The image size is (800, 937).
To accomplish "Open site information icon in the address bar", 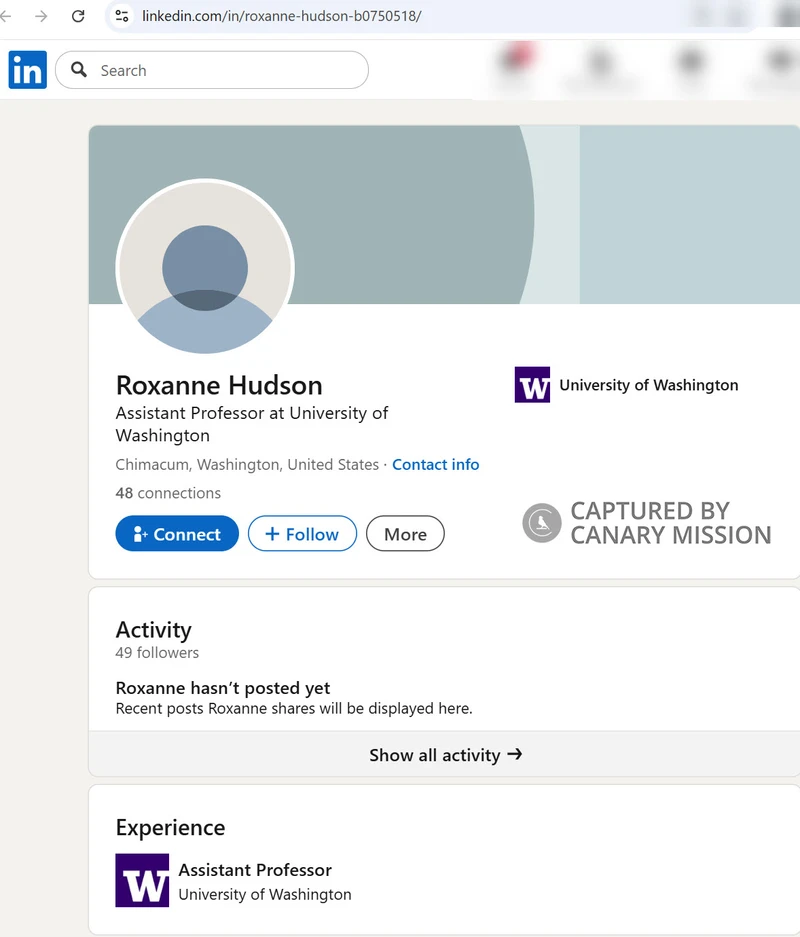I will pos(122,16).
